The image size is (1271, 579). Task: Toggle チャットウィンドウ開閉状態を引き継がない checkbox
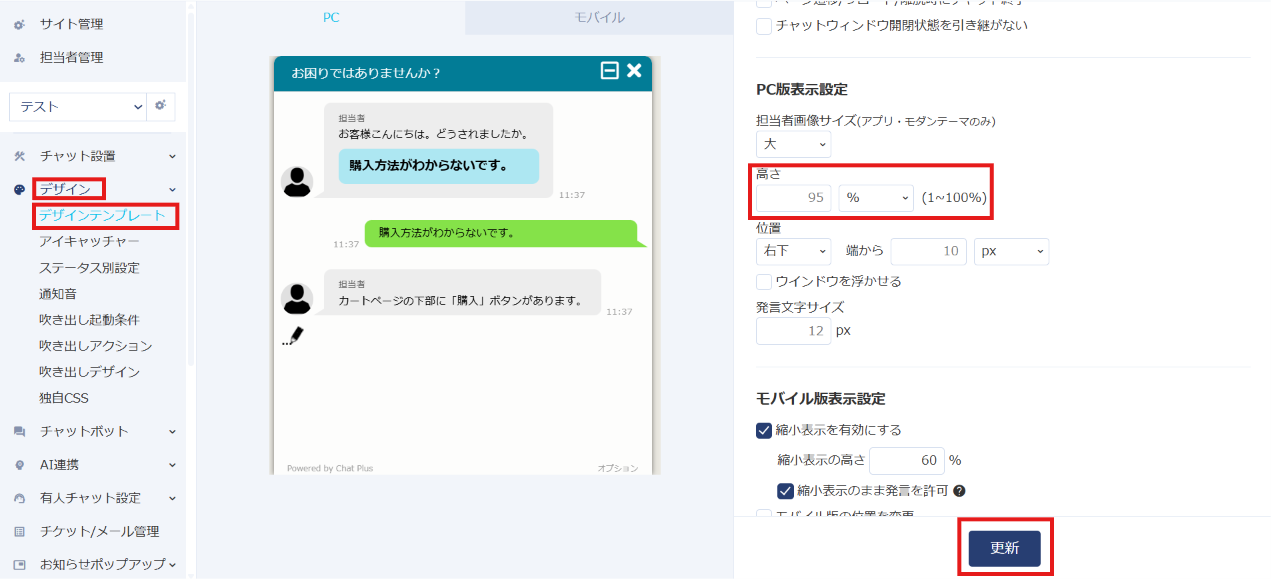764,26
